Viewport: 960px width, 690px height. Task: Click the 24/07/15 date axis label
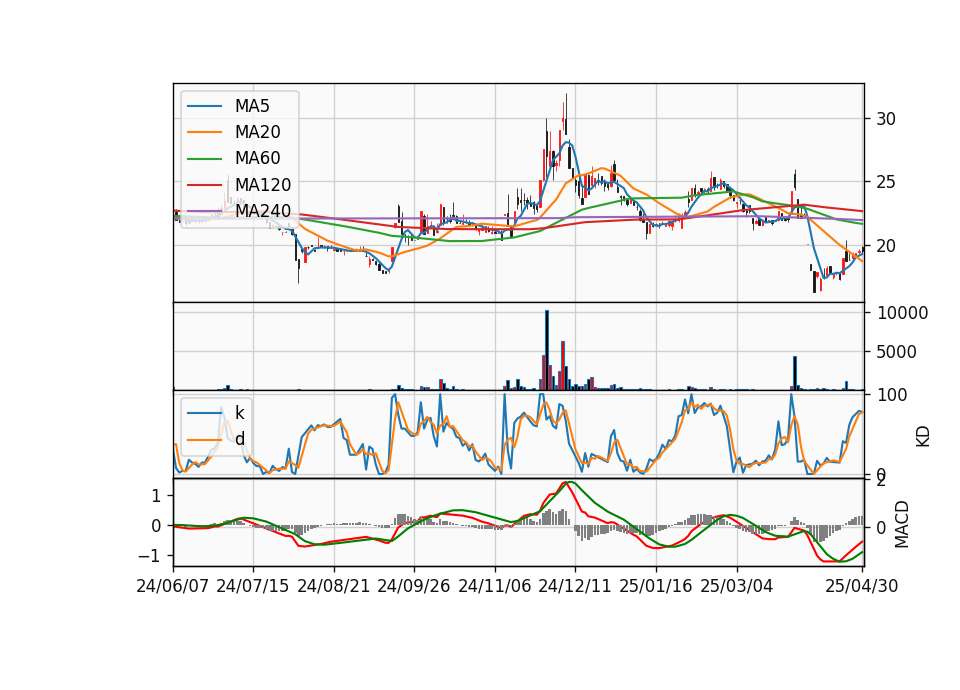[253, 586]
